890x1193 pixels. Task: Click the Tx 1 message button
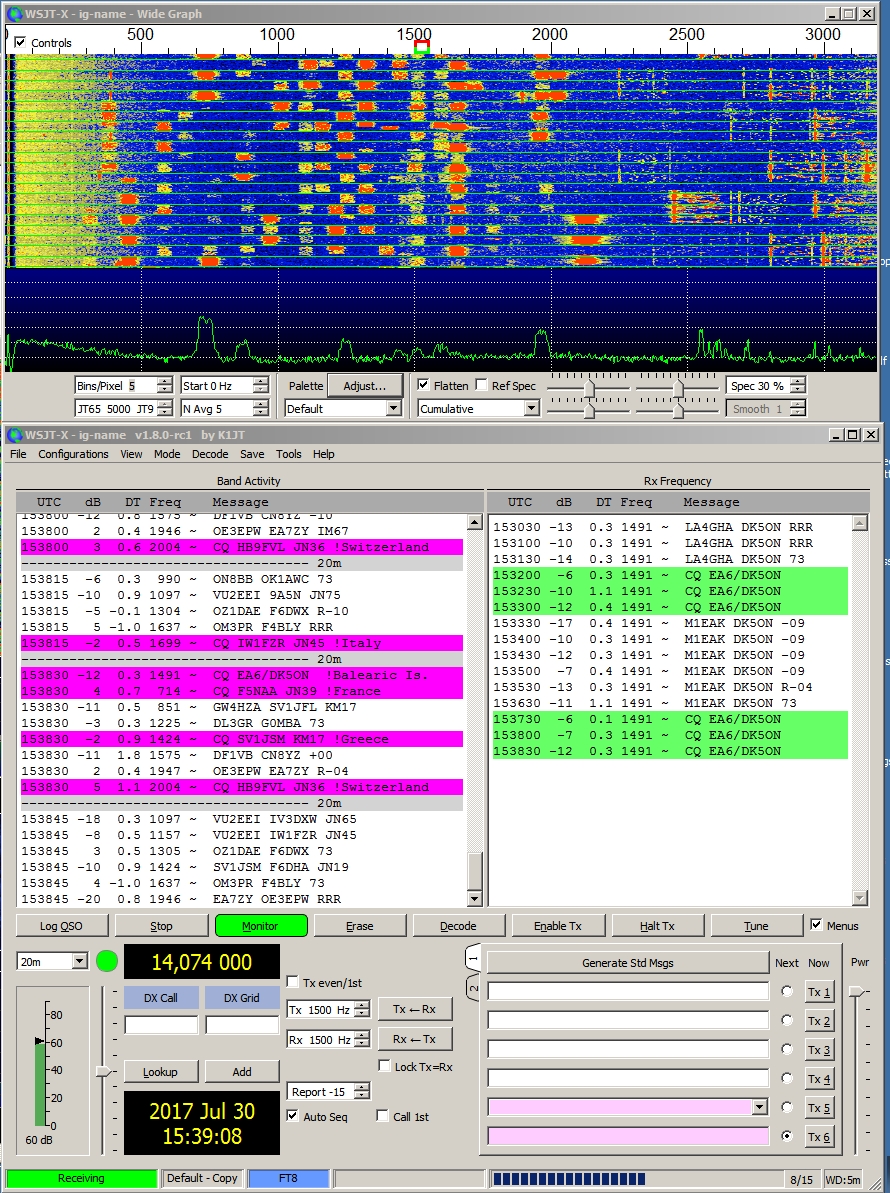(819, 992)
